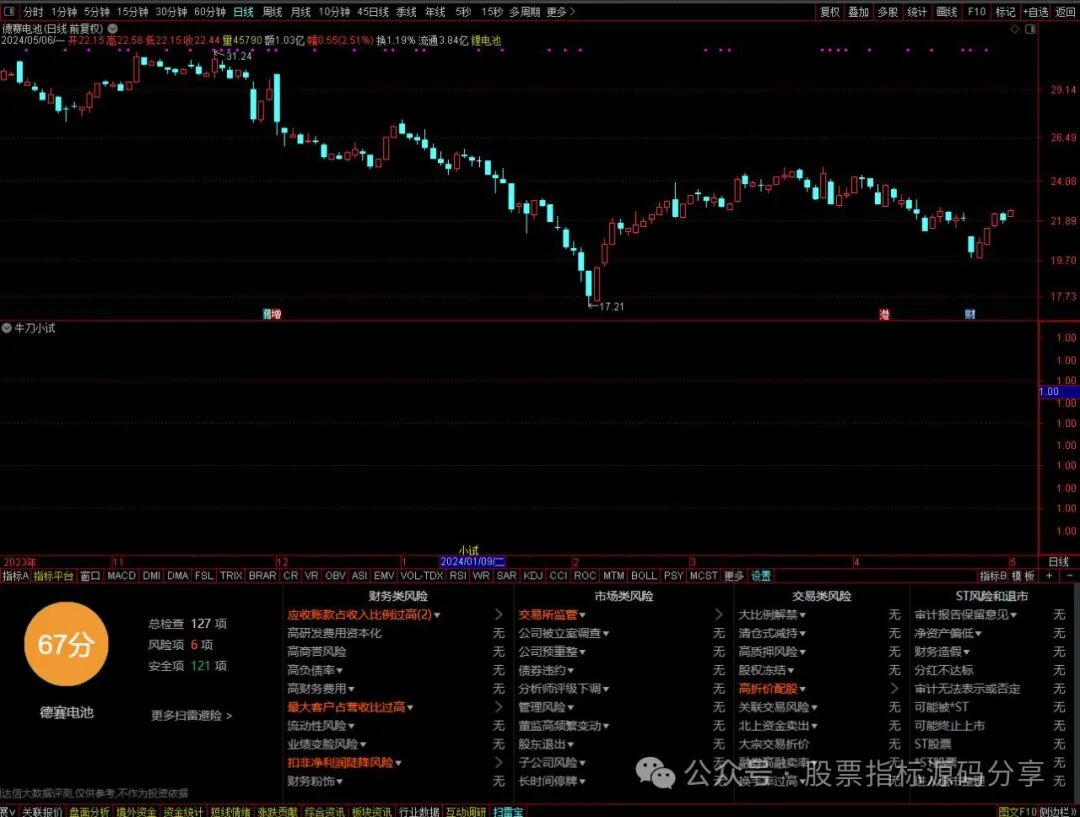Image resolution: width=1080 pixels, height=817 pixels.
Task: Open the 更多 periods dropdown in top bar
Action: point(561,12)
